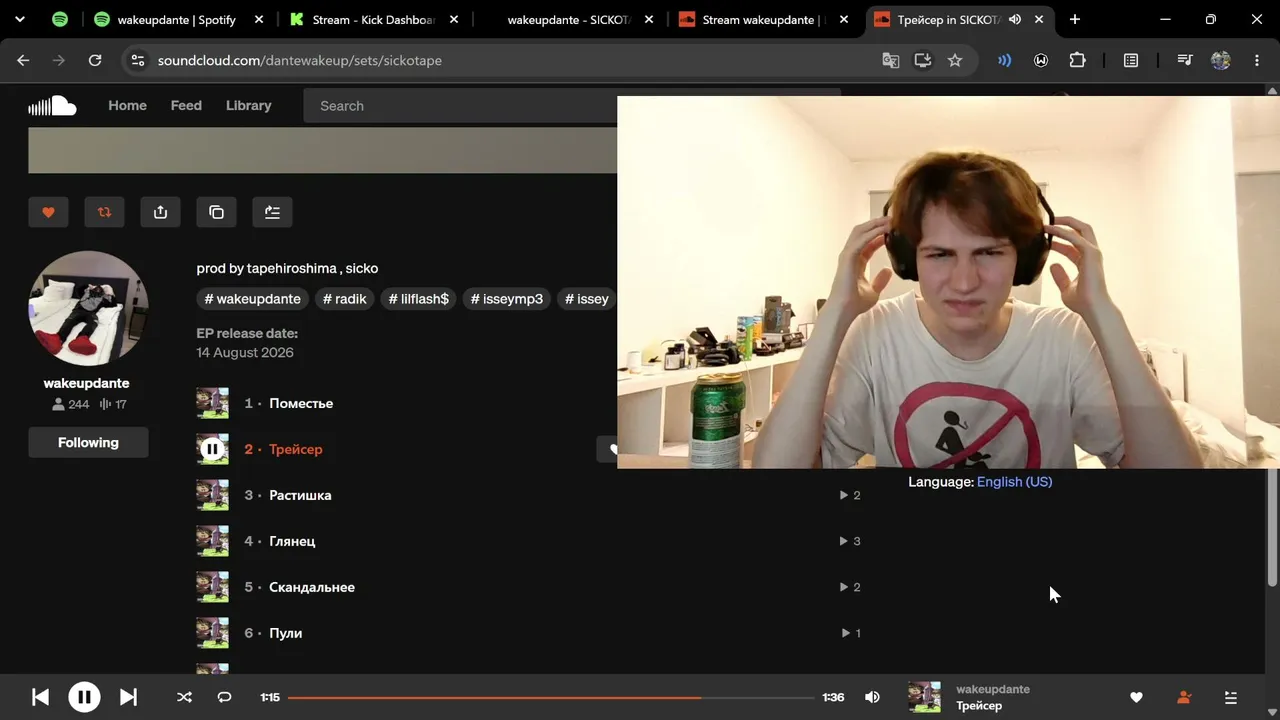The width and height of the screenshot is (1280, 720).
Task: Open the media controls toolbar icon
Action: point(1185,60)
